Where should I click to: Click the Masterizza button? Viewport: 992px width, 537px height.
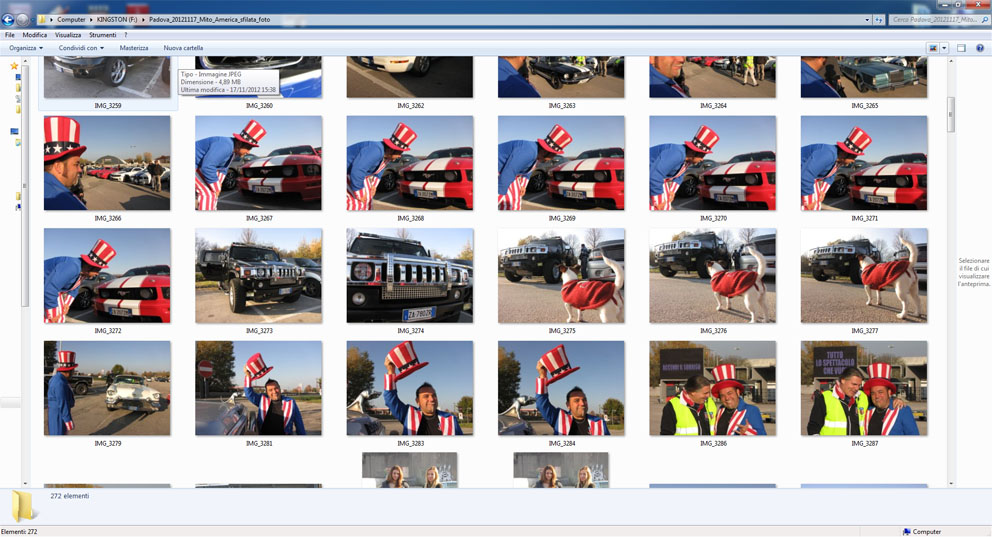(x=133, y=48)
